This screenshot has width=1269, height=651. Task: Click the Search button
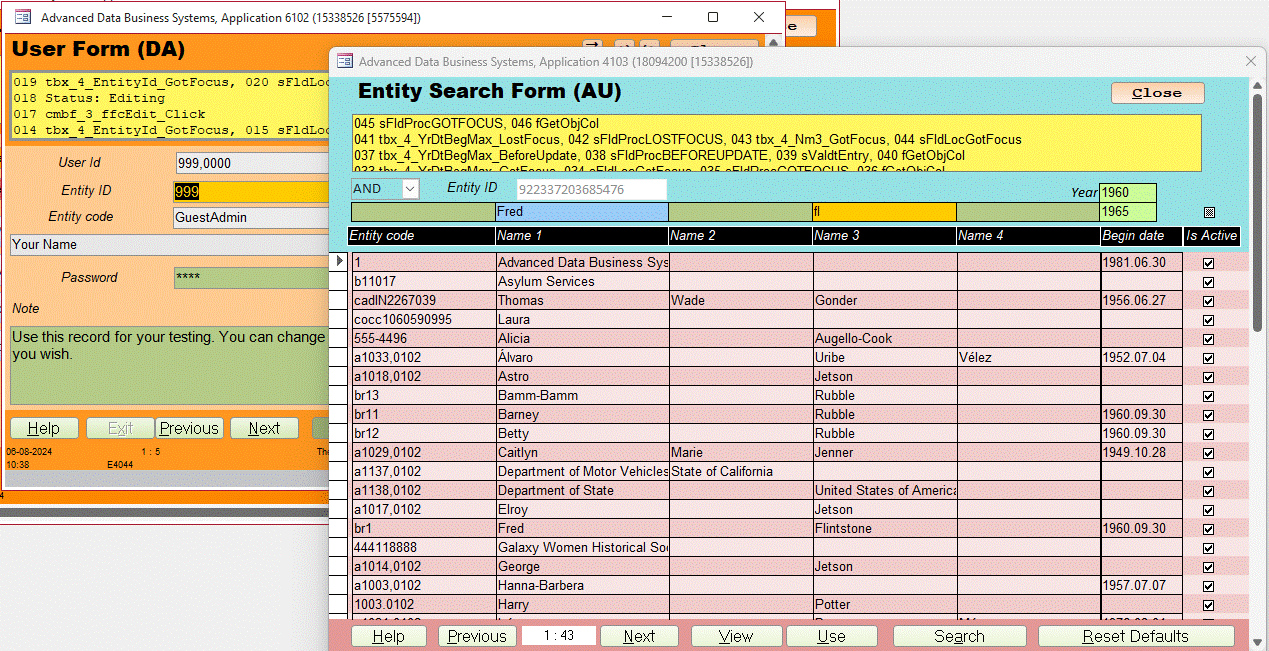click(x=958, y=636)
